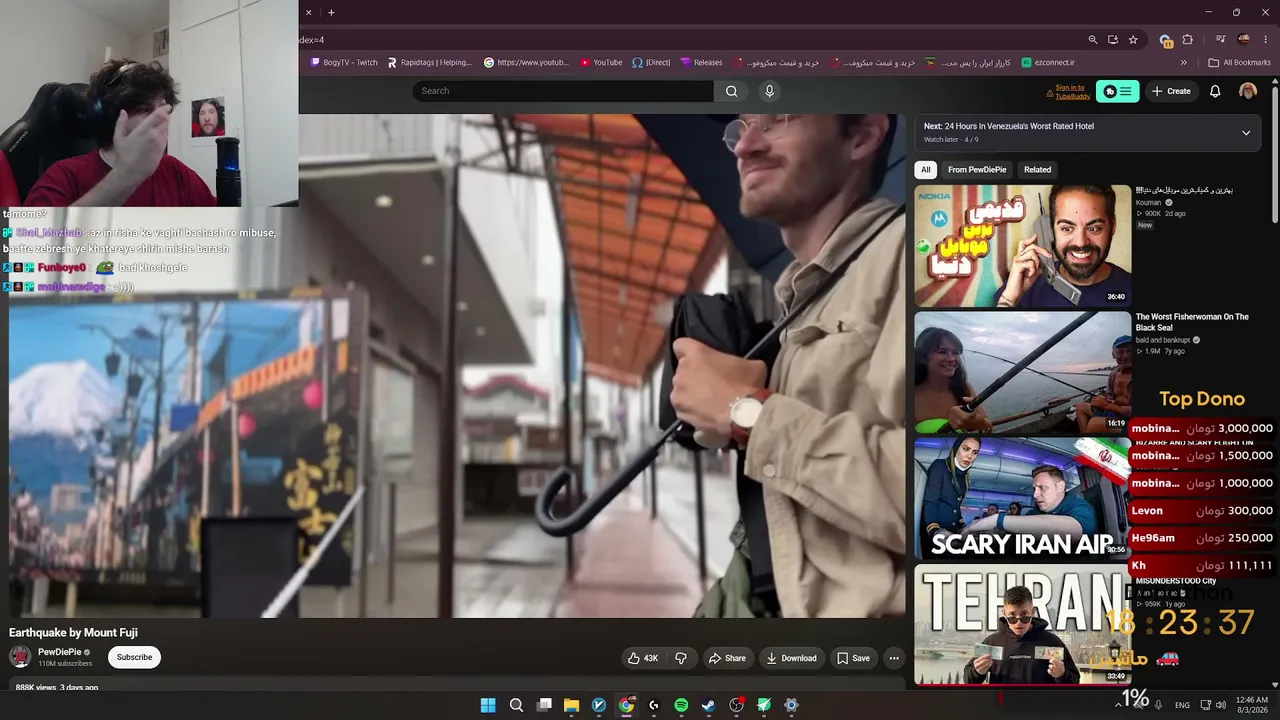Open the PewDiePie channel avatar
Image resolution: width=1280 pixels, height=720 pixels.
click(x=20, y=657)
